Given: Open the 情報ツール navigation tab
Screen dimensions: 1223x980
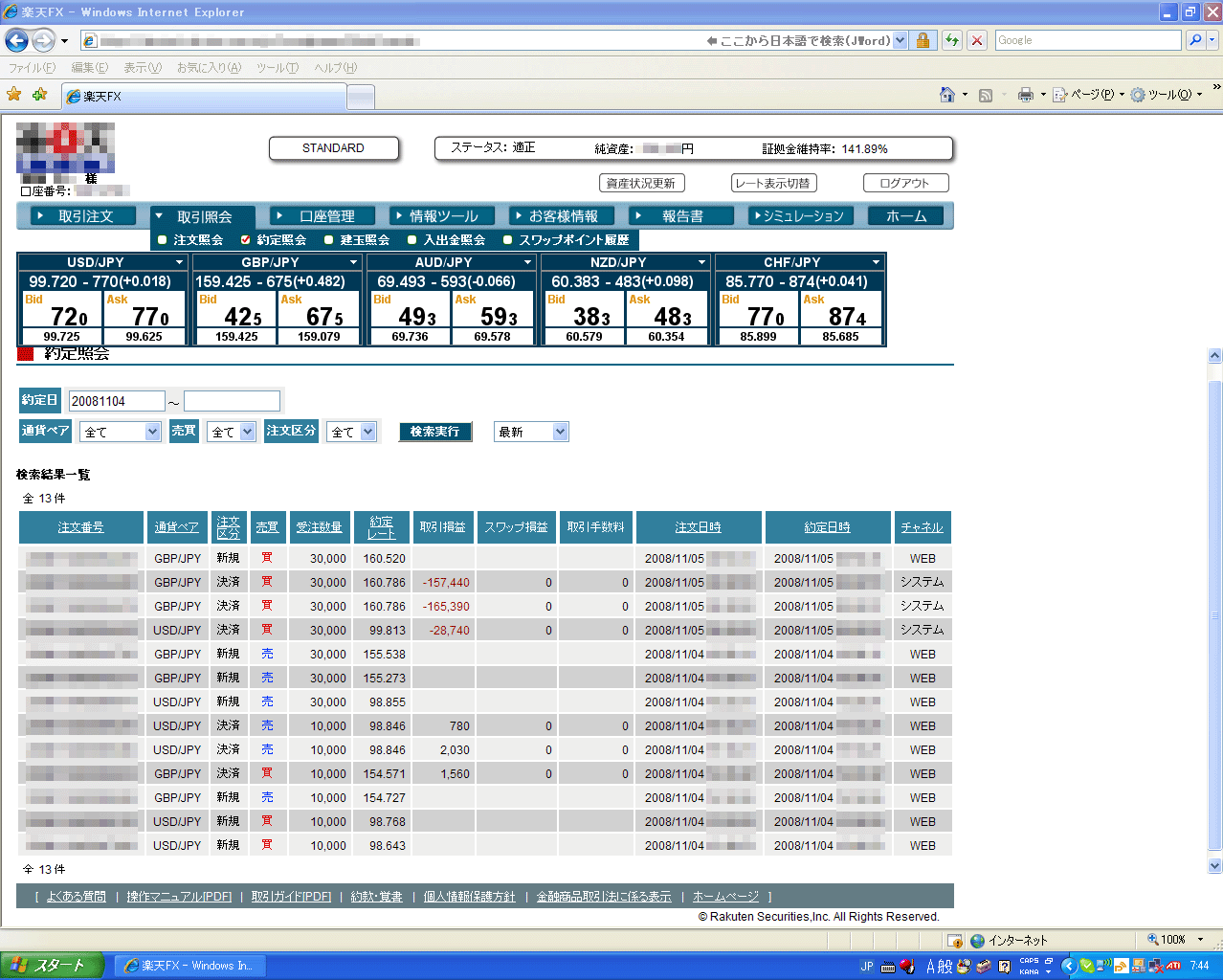Looking at the screenshot, I should 442,216.
